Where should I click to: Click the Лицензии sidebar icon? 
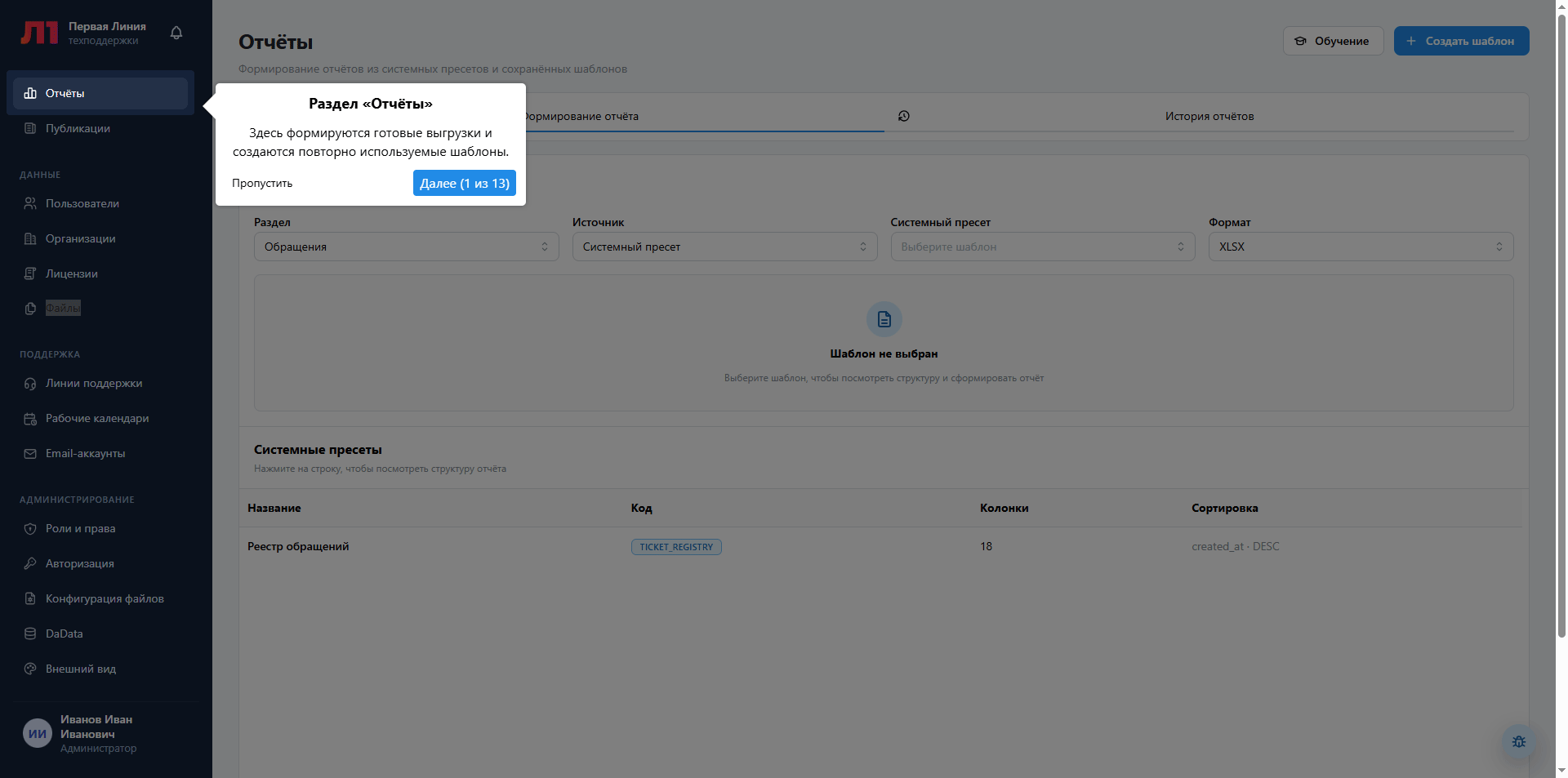[x=30, y=273]
